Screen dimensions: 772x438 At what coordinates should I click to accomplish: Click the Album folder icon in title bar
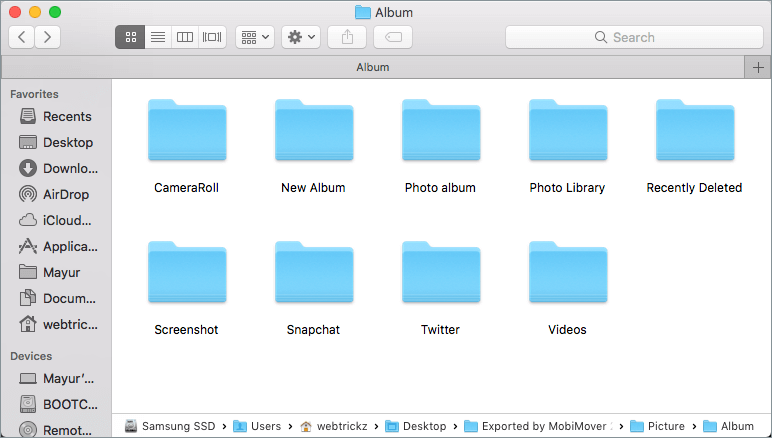click(x=362, y=12)
